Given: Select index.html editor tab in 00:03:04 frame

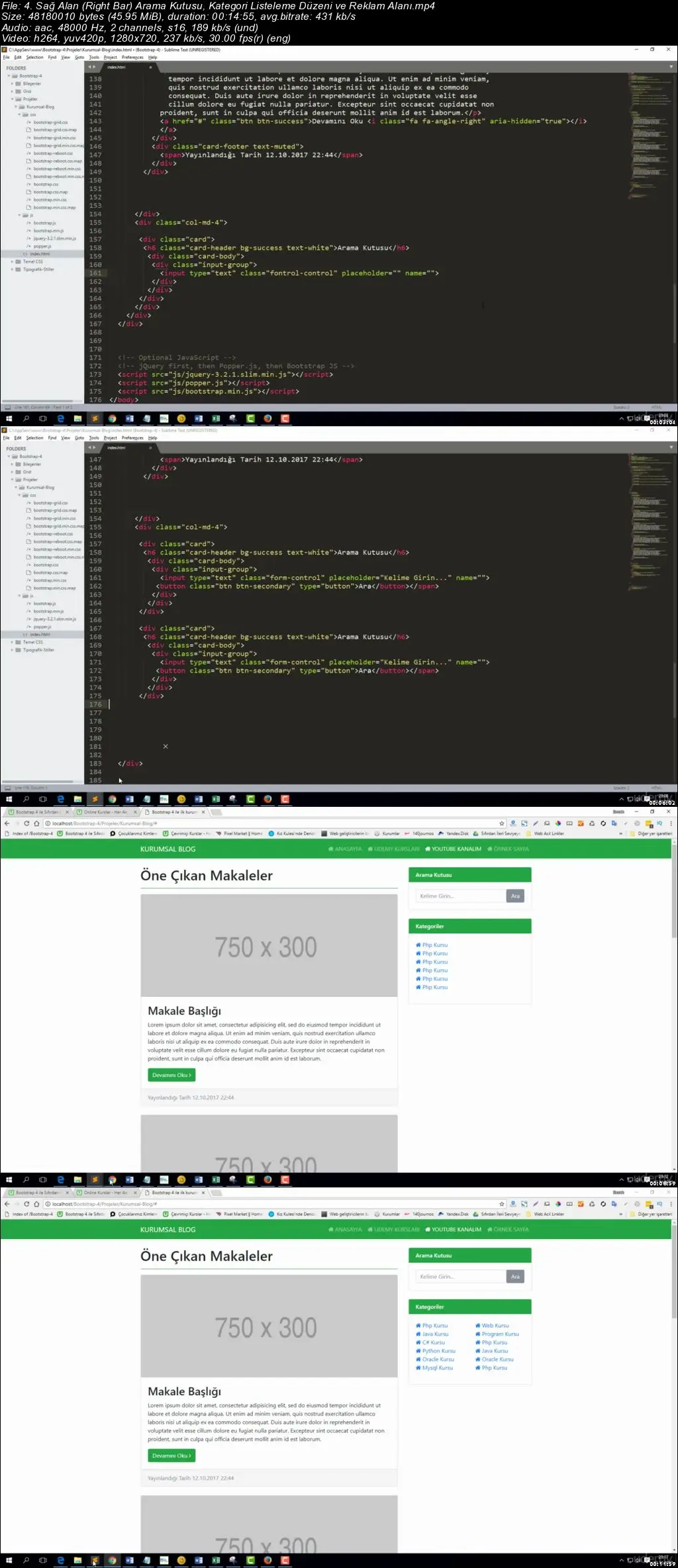Looking at the screenshot, I should pyautogui.click(x=129, y=67).
